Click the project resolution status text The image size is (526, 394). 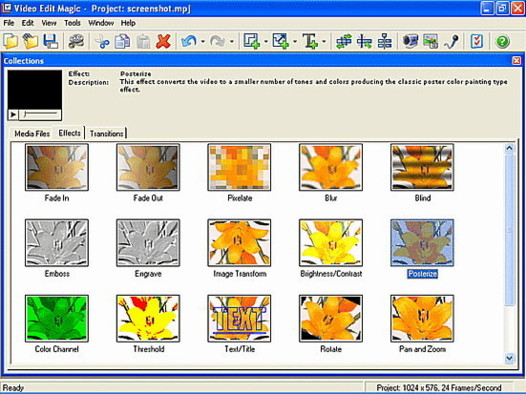pos(439,388)
